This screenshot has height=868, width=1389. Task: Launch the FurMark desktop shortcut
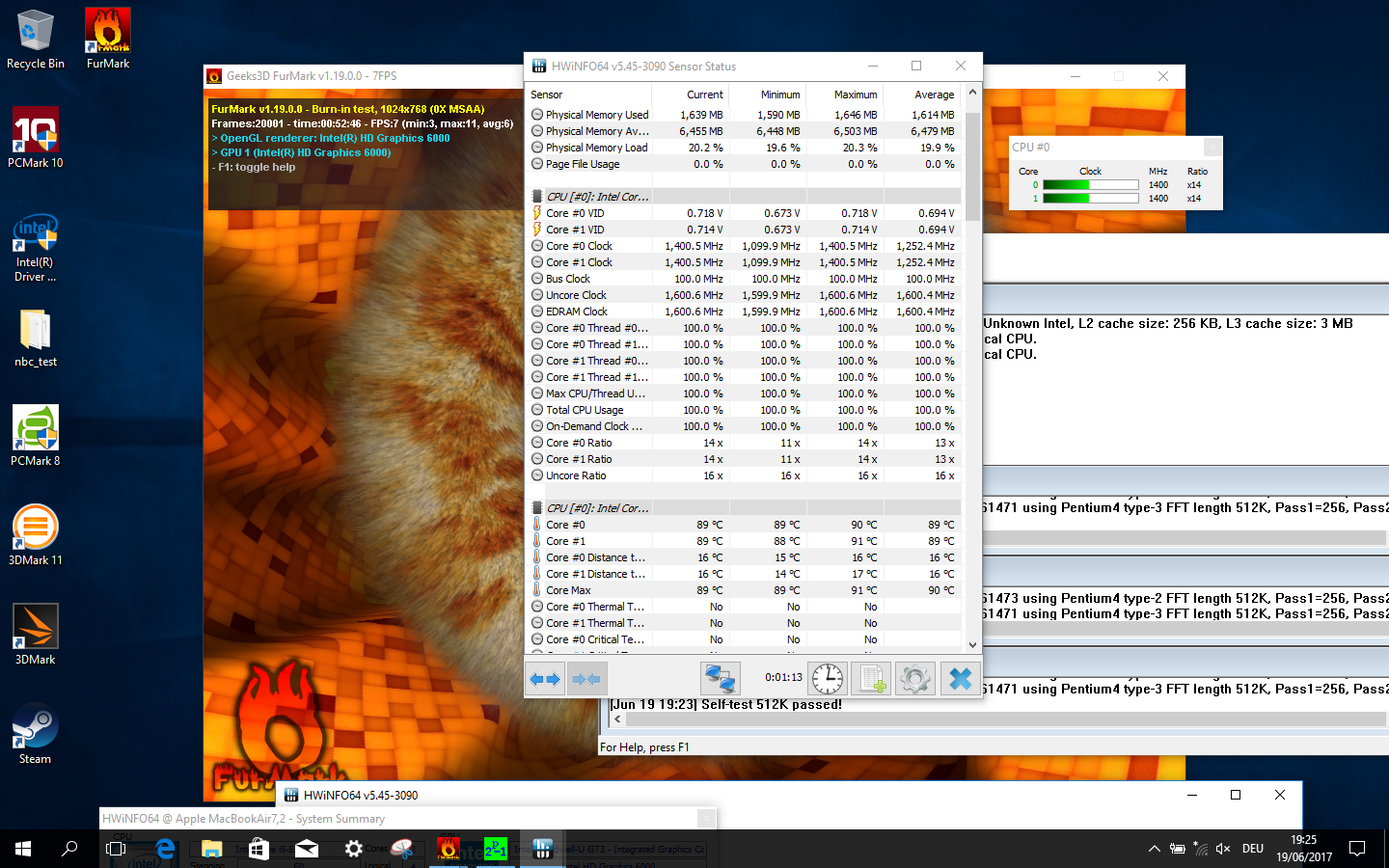(108, 40)
